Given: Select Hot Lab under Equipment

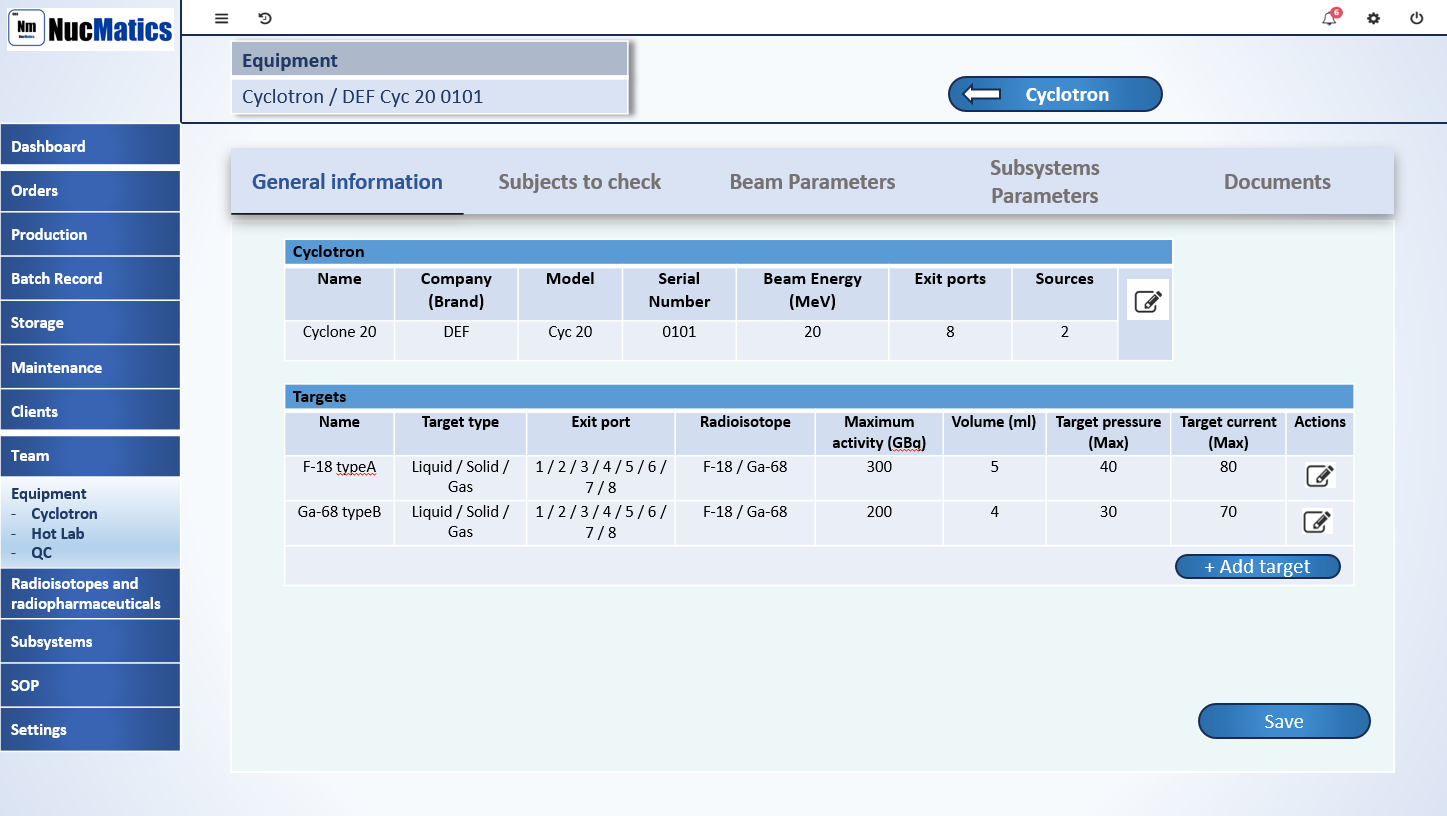Looking at the screenshot, I should coord(58,534).
